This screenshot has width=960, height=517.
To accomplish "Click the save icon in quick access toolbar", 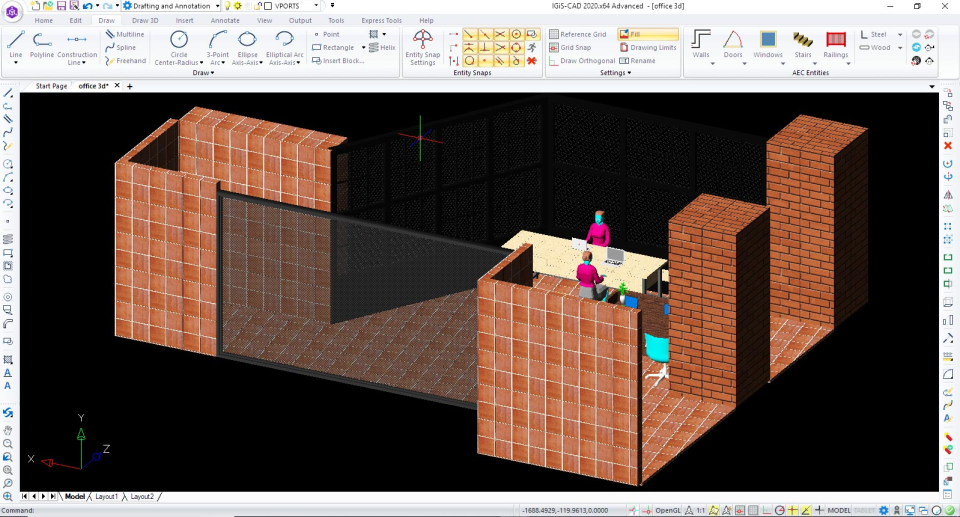I will [61, 6].
